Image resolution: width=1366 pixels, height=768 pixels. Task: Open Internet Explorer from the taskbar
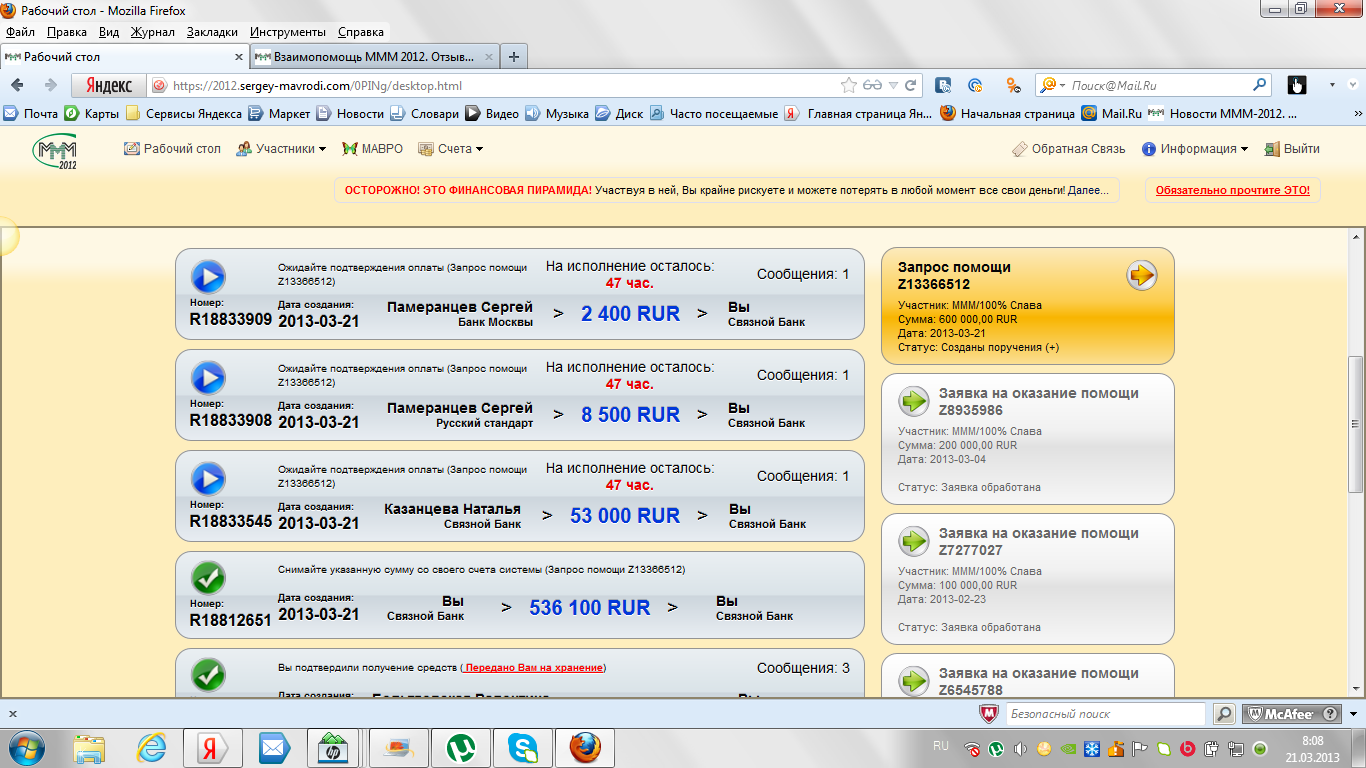[x=151, y=747]
